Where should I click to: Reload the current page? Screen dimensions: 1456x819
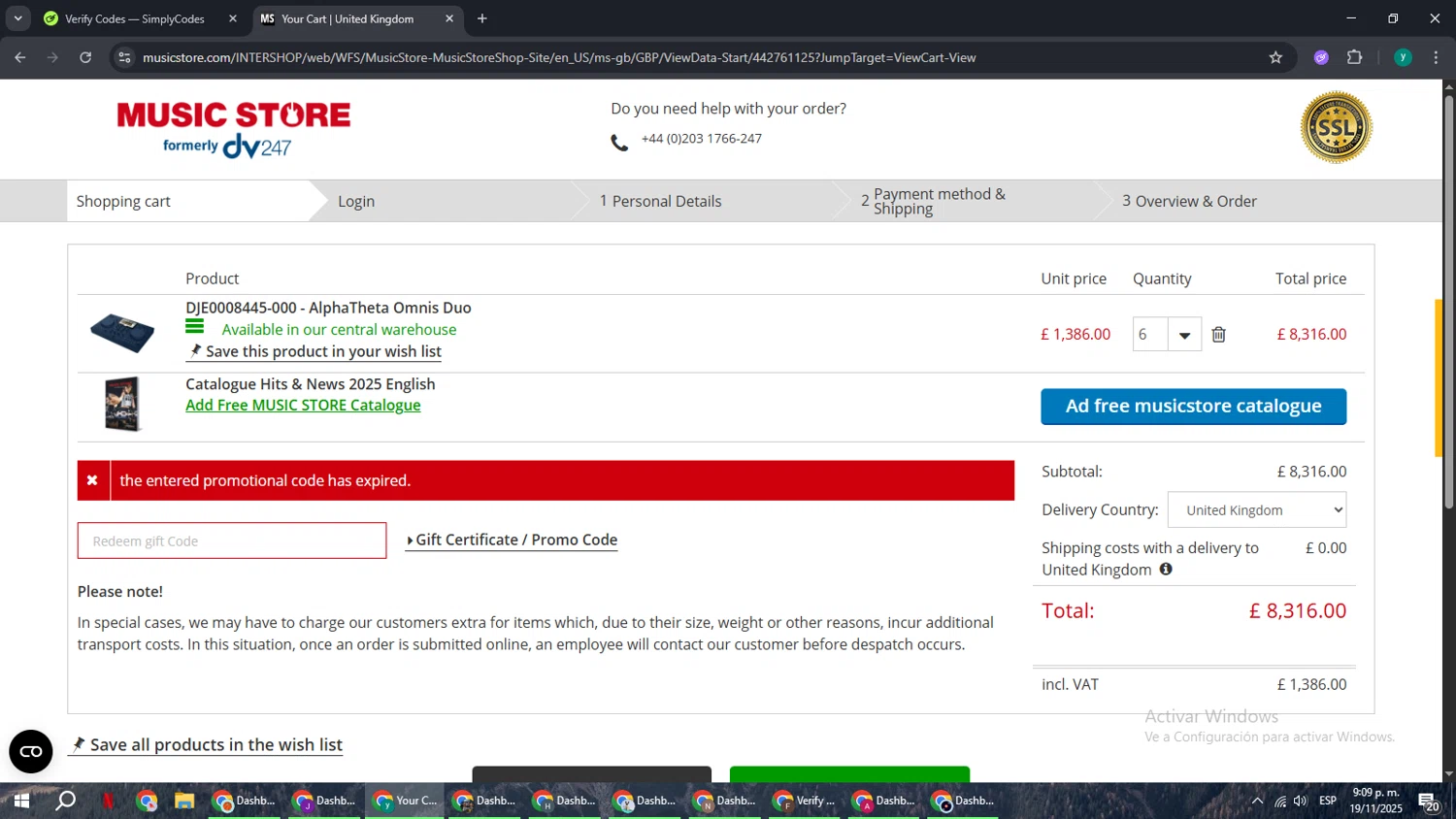coord(85,57)
